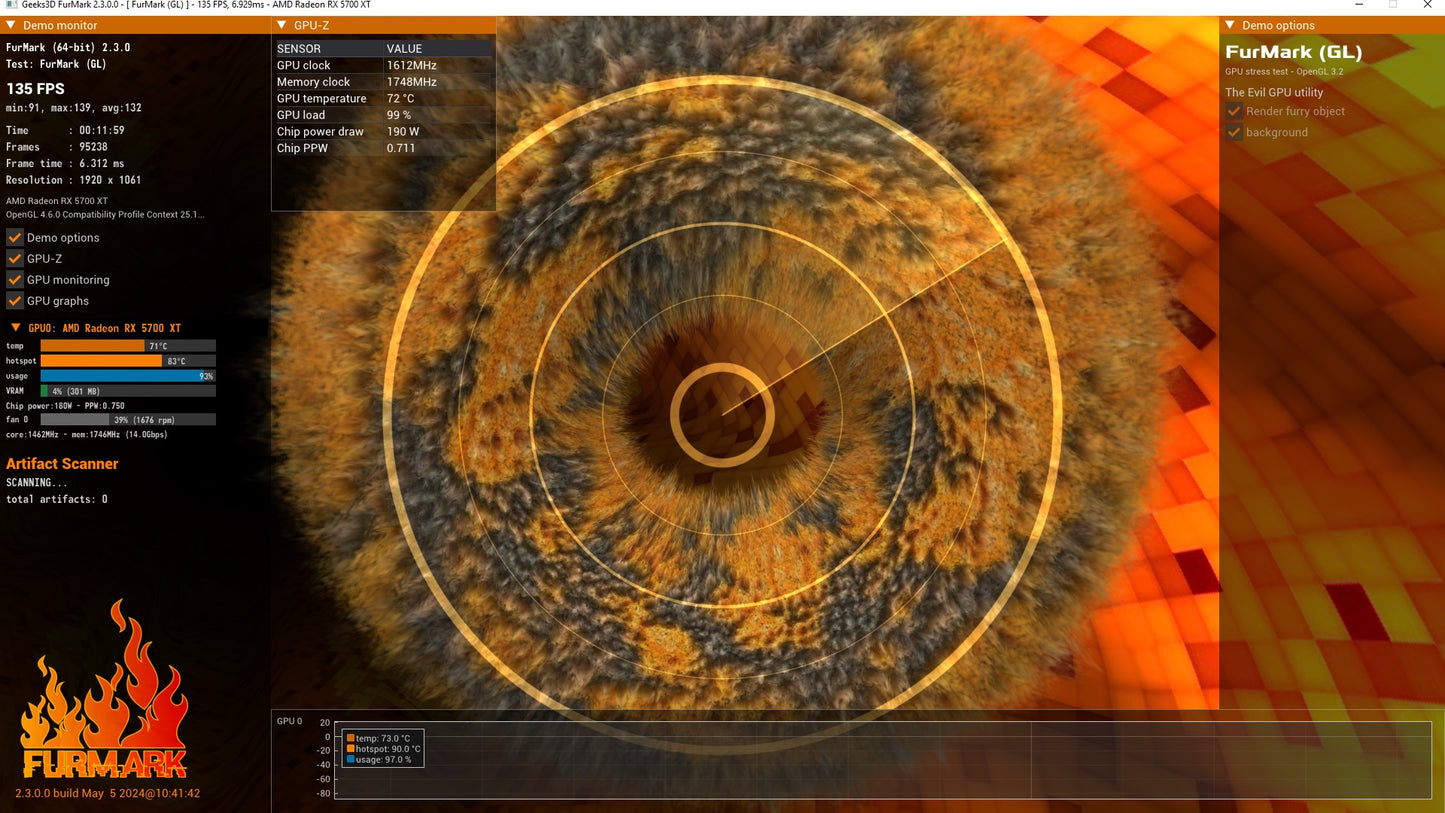
Task: Click the fan 0 39% (1676 rpm) bar
Action: click(x=128, y=420)
